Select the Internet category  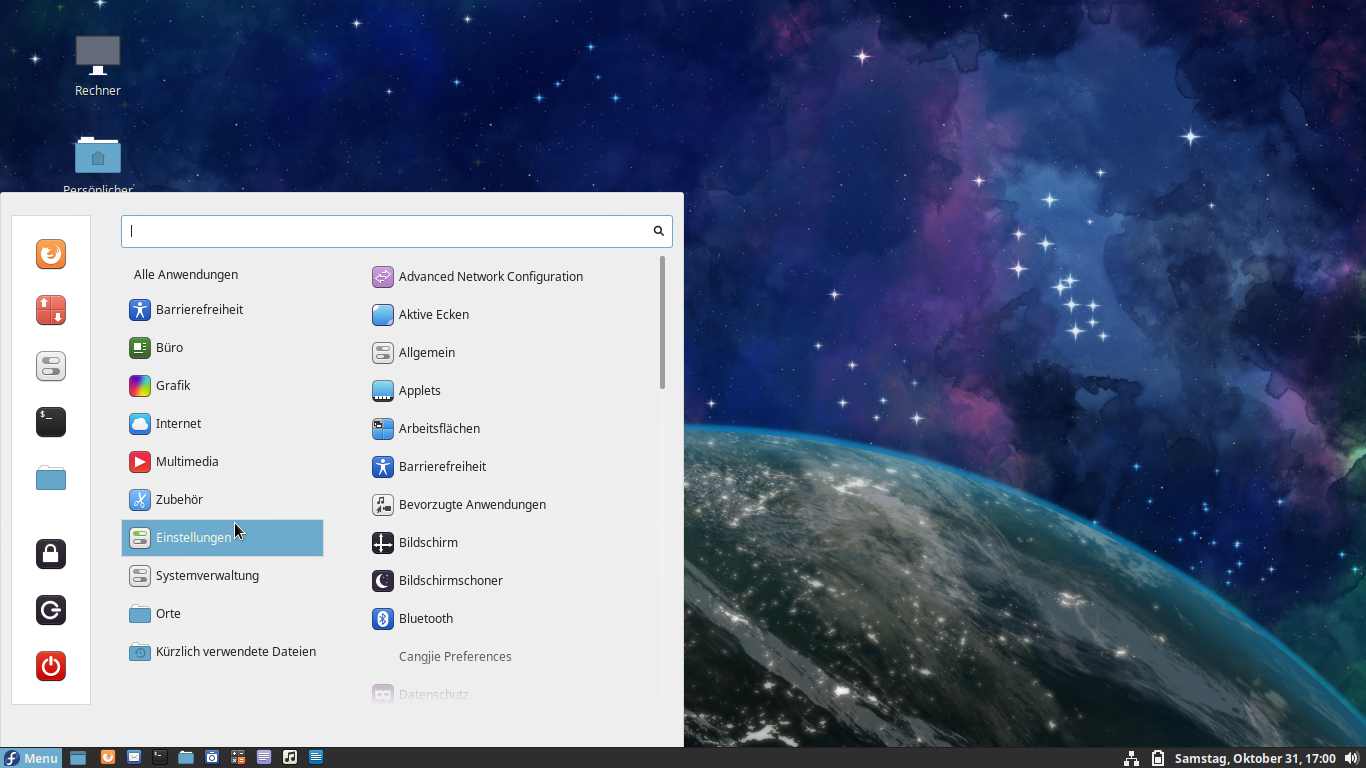tap(222, 424)
